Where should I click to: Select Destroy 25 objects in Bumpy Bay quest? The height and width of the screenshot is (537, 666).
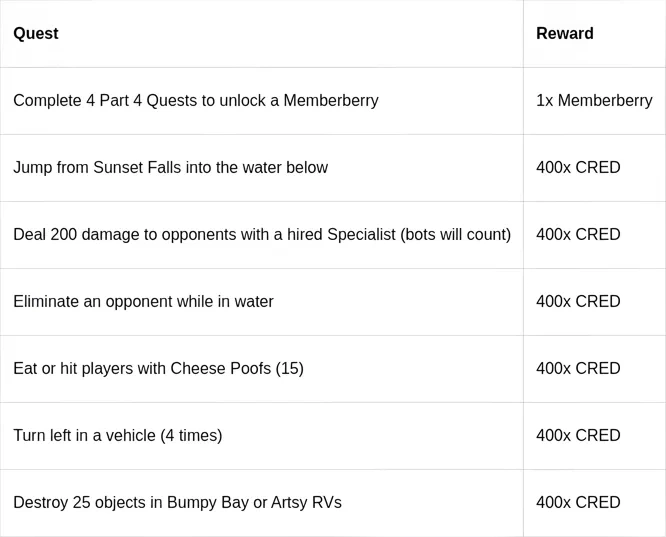point(177,503)
